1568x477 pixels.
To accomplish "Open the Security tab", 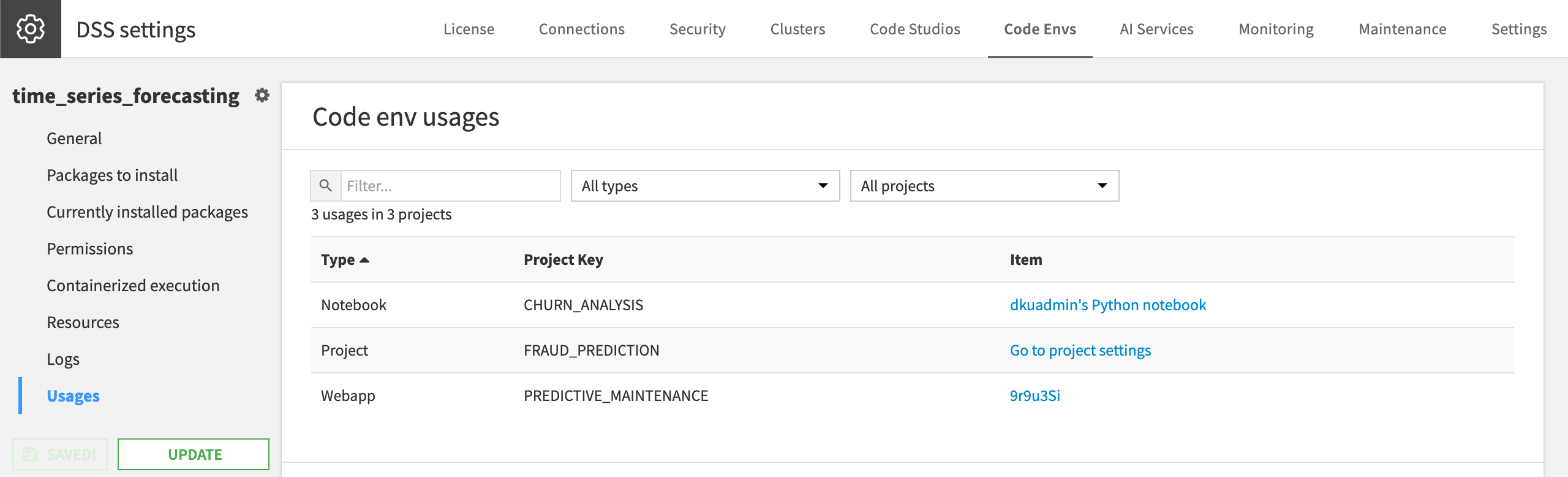I will 697,29.
